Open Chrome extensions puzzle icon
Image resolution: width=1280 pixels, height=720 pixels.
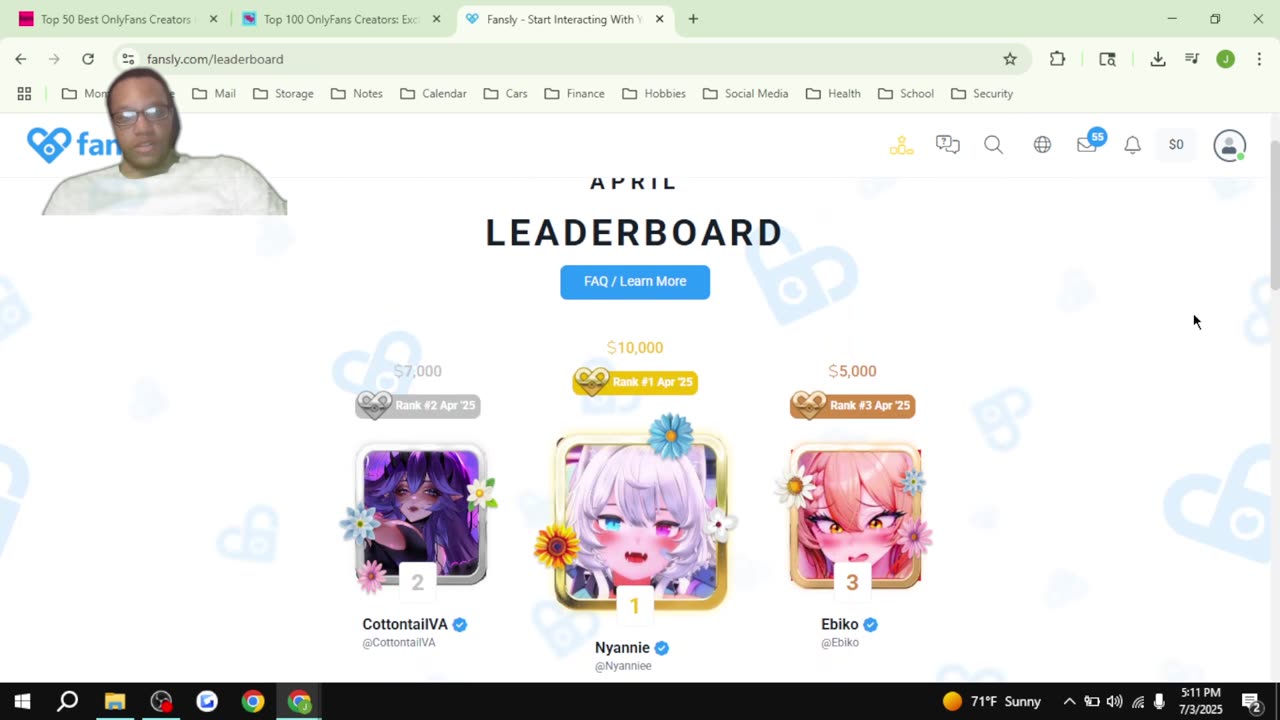click(x=1057, y=59)
